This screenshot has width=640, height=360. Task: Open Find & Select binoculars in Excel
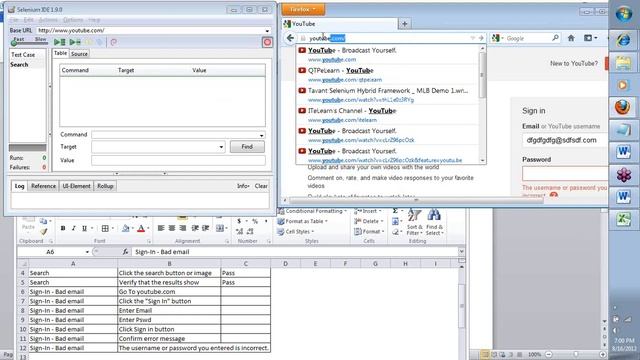point(434,222)
